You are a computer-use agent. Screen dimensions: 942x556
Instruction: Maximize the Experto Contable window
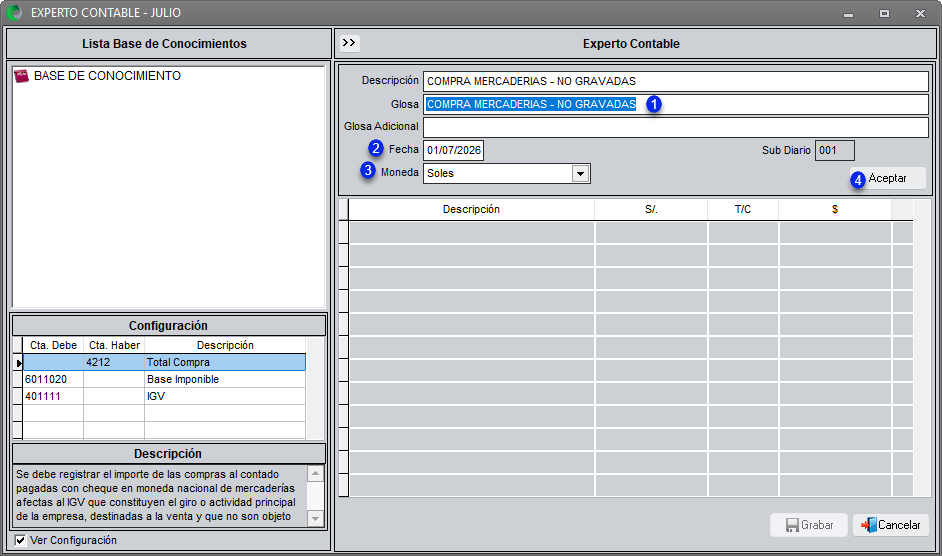(884, 13)
